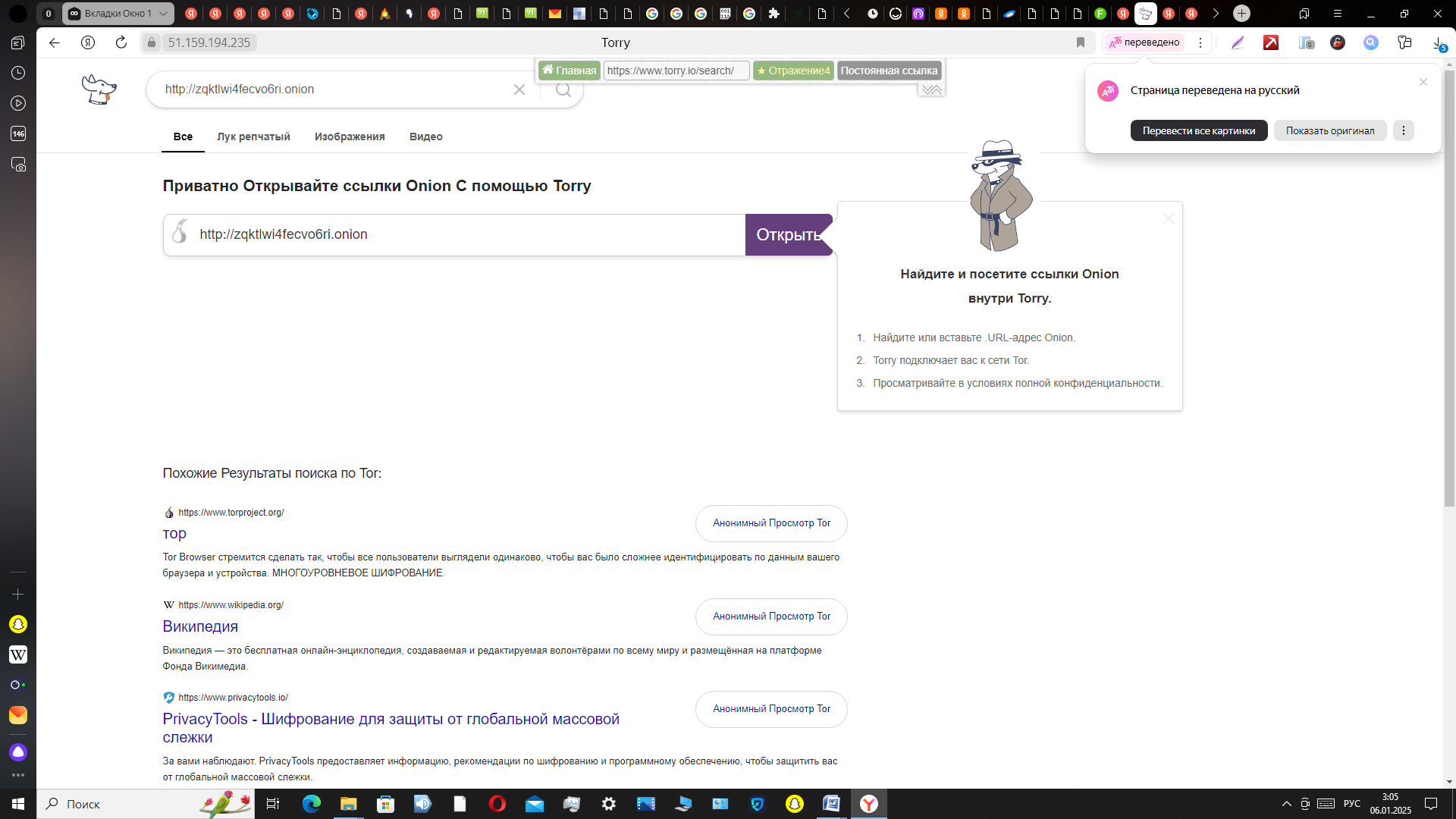1456x819 pixels.
Task: Click the taskbar "Поиск" search box
Action: pos(146,804)
